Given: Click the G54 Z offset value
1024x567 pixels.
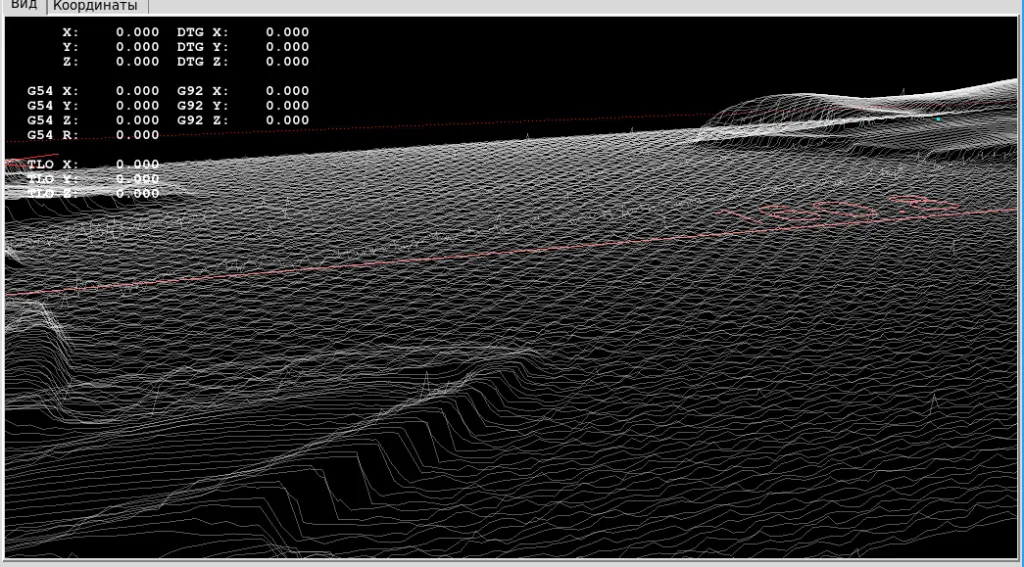Looking at the screenshot, I should click(137, 121).
